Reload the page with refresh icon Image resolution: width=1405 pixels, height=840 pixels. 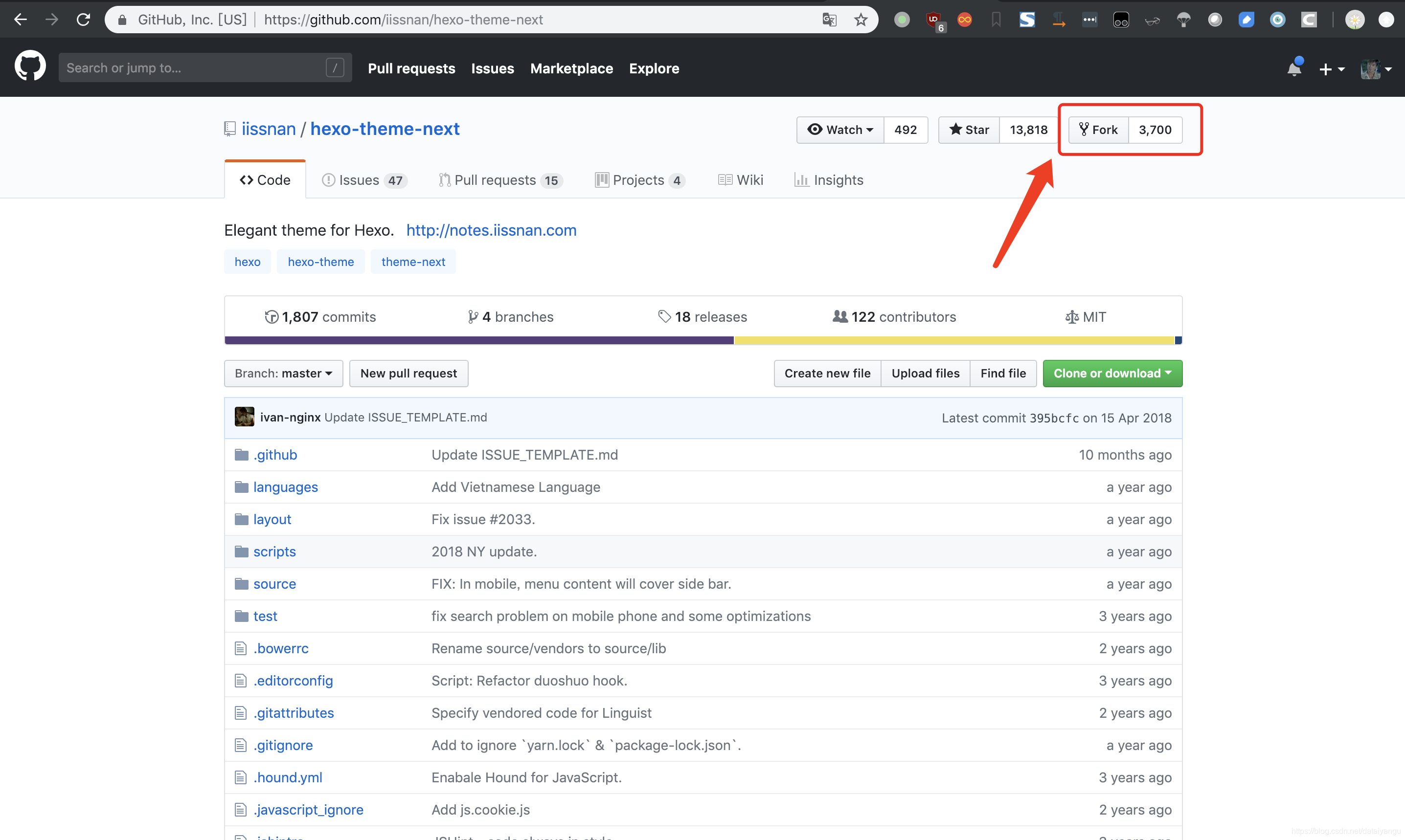(83, 20)
